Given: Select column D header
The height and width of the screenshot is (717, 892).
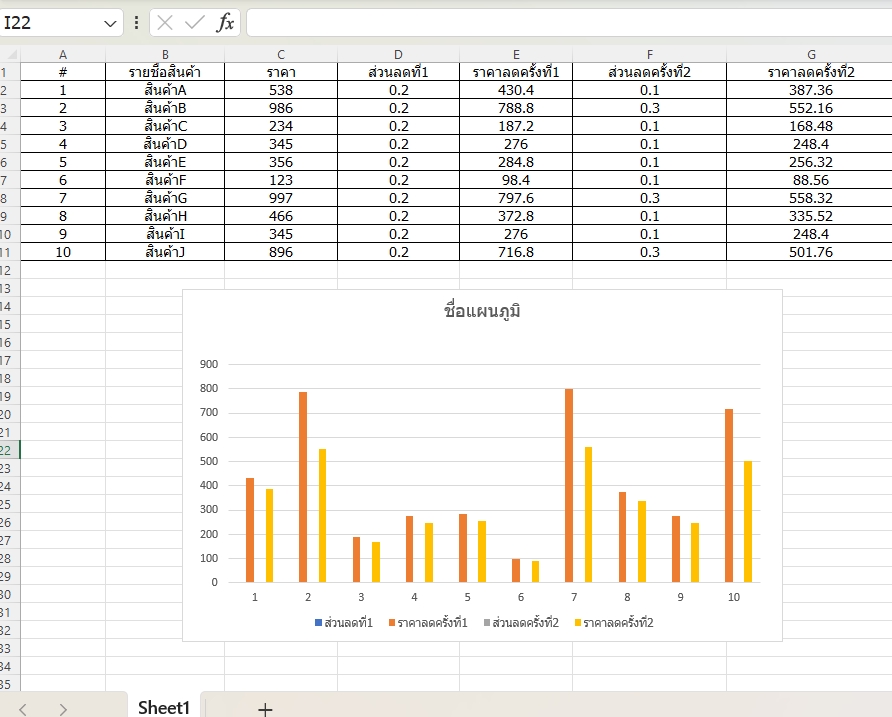Looking at the screenshot, I should (398, 55).
